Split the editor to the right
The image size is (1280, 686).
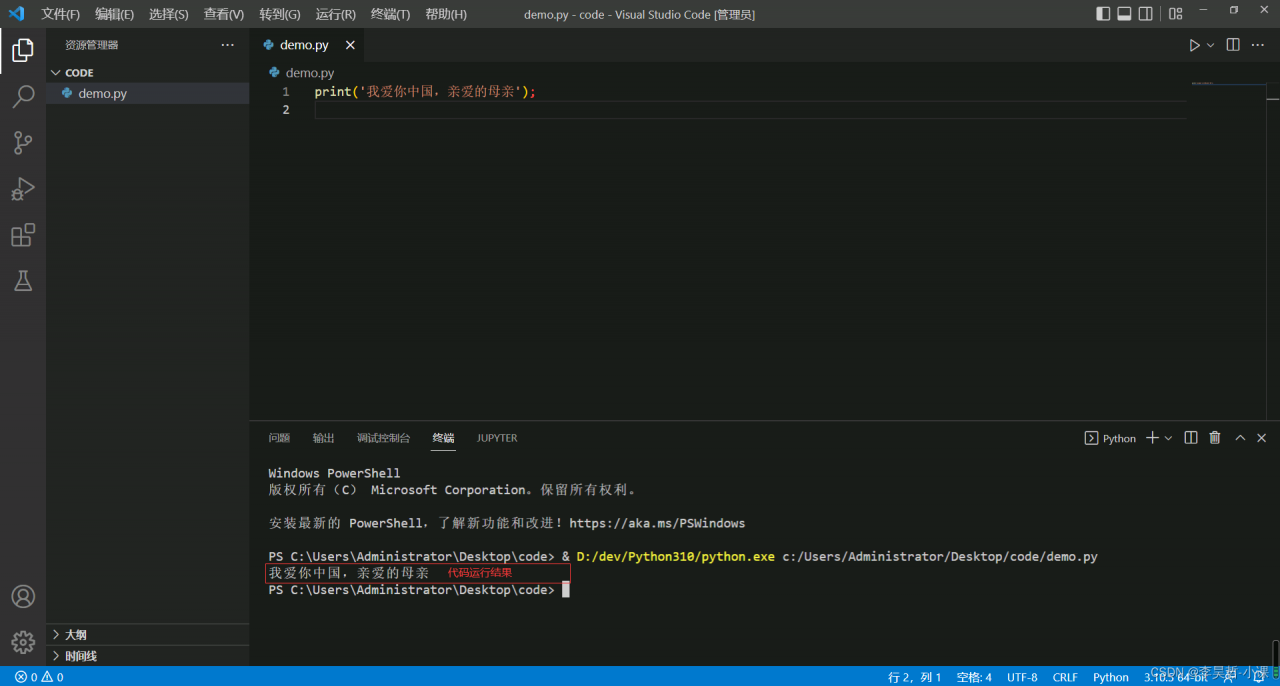(x=1233, y=45)
